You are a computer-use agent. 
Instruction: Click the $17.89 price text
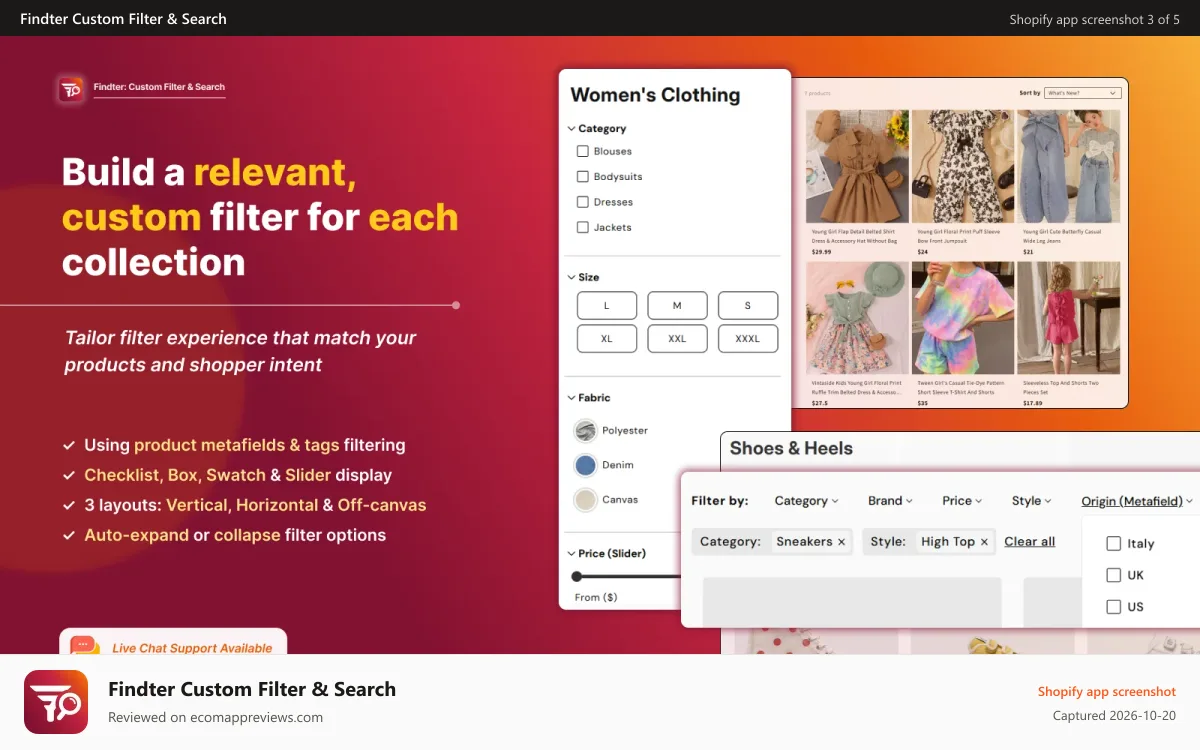tap(1032, 404)
